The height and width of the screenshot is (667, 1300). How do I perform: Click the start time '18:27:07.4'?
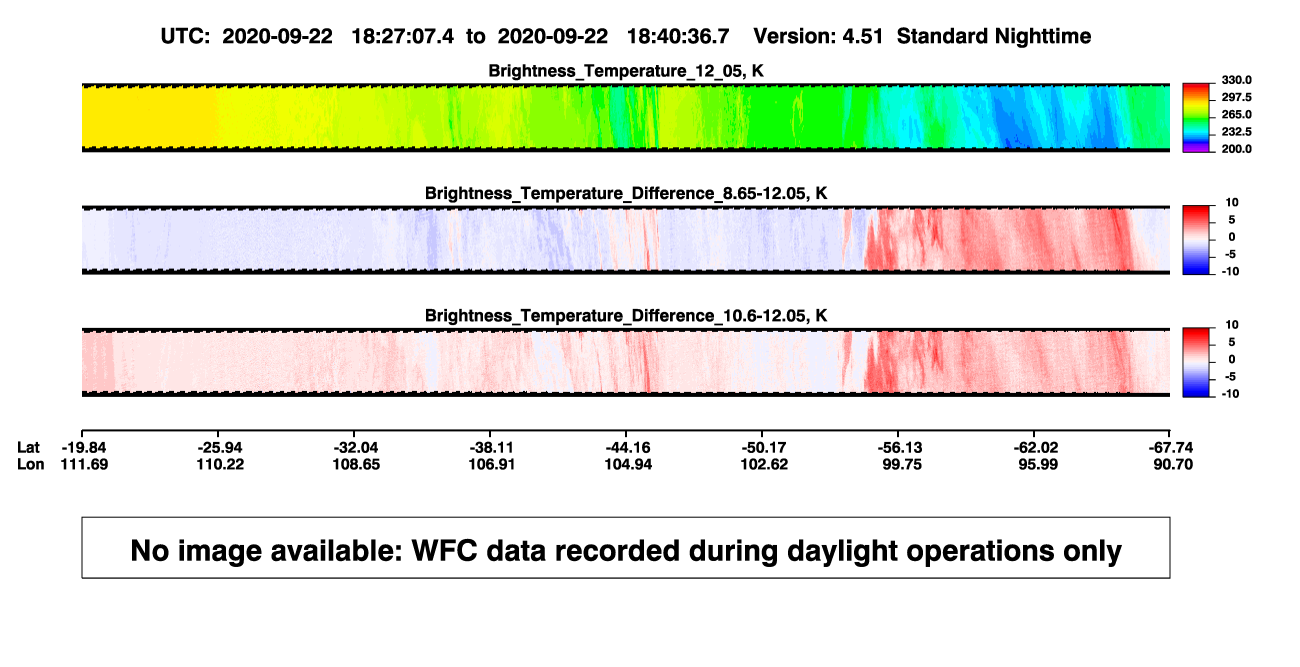coord(402,36)
